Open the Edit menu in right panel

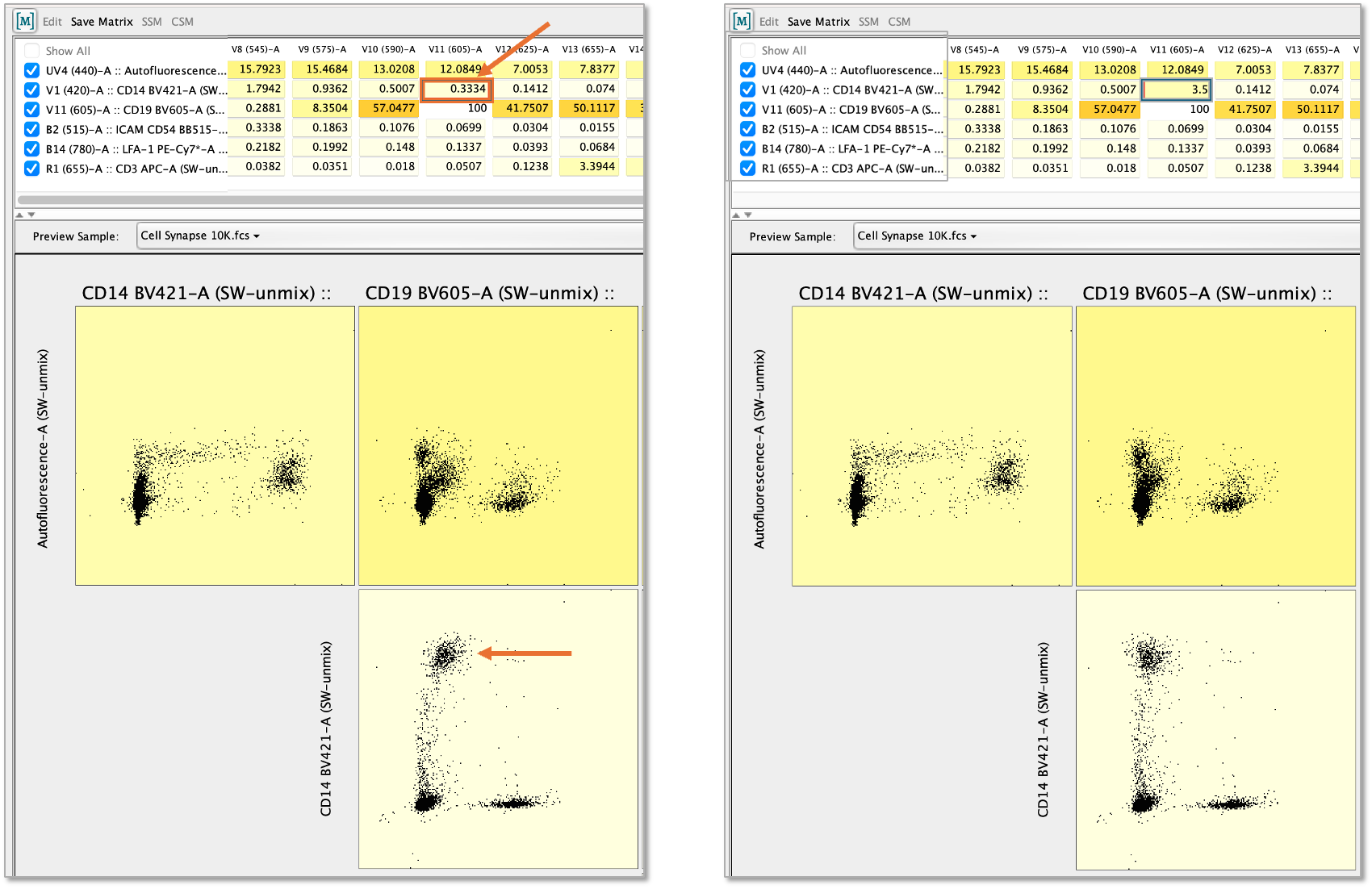click(x=769, y=22)
